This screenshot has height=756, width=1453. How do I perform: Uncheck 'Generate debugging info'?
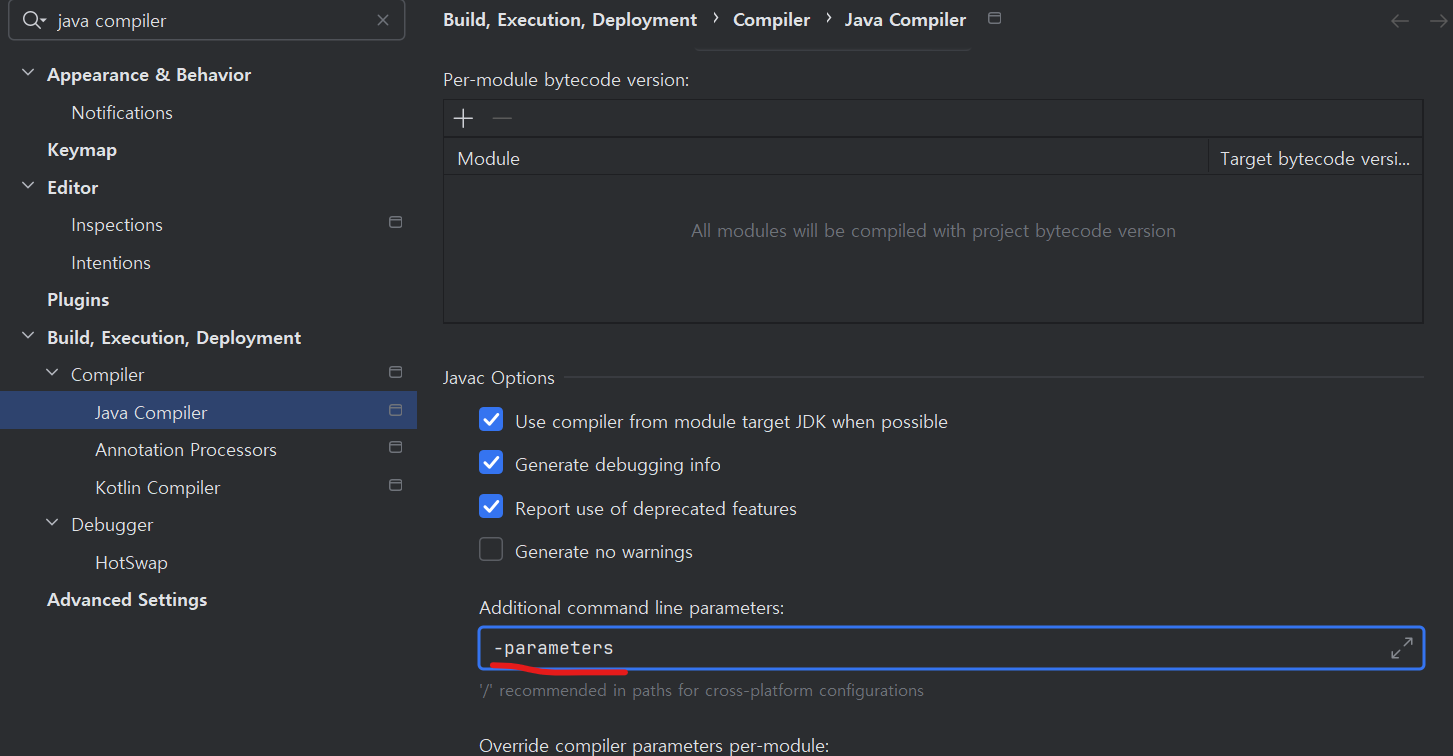pyautogui.click(x=491, y=463)
